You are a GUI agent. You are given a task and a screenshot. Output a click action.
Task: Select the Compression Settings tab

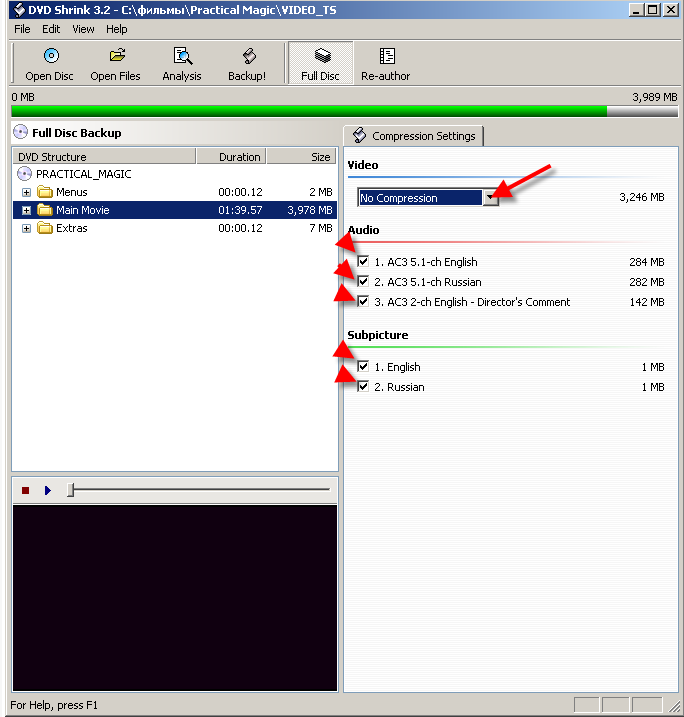coord(413,136)
